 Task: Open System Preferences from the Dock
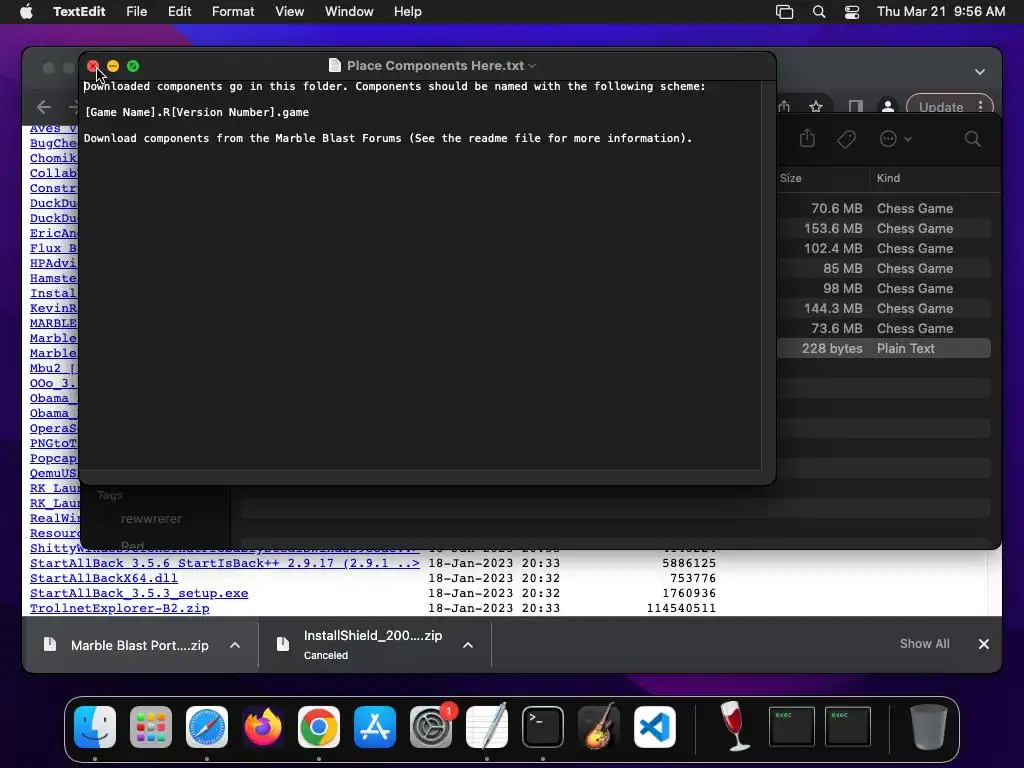click(431, 727)
